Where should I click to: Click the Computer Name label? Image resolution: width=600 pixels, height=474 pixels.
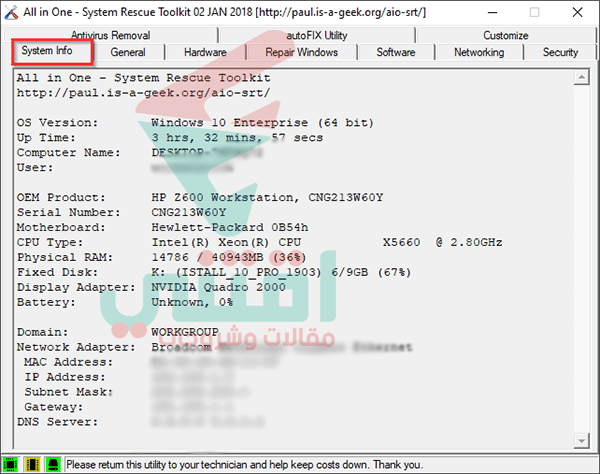tap(68, 153)
